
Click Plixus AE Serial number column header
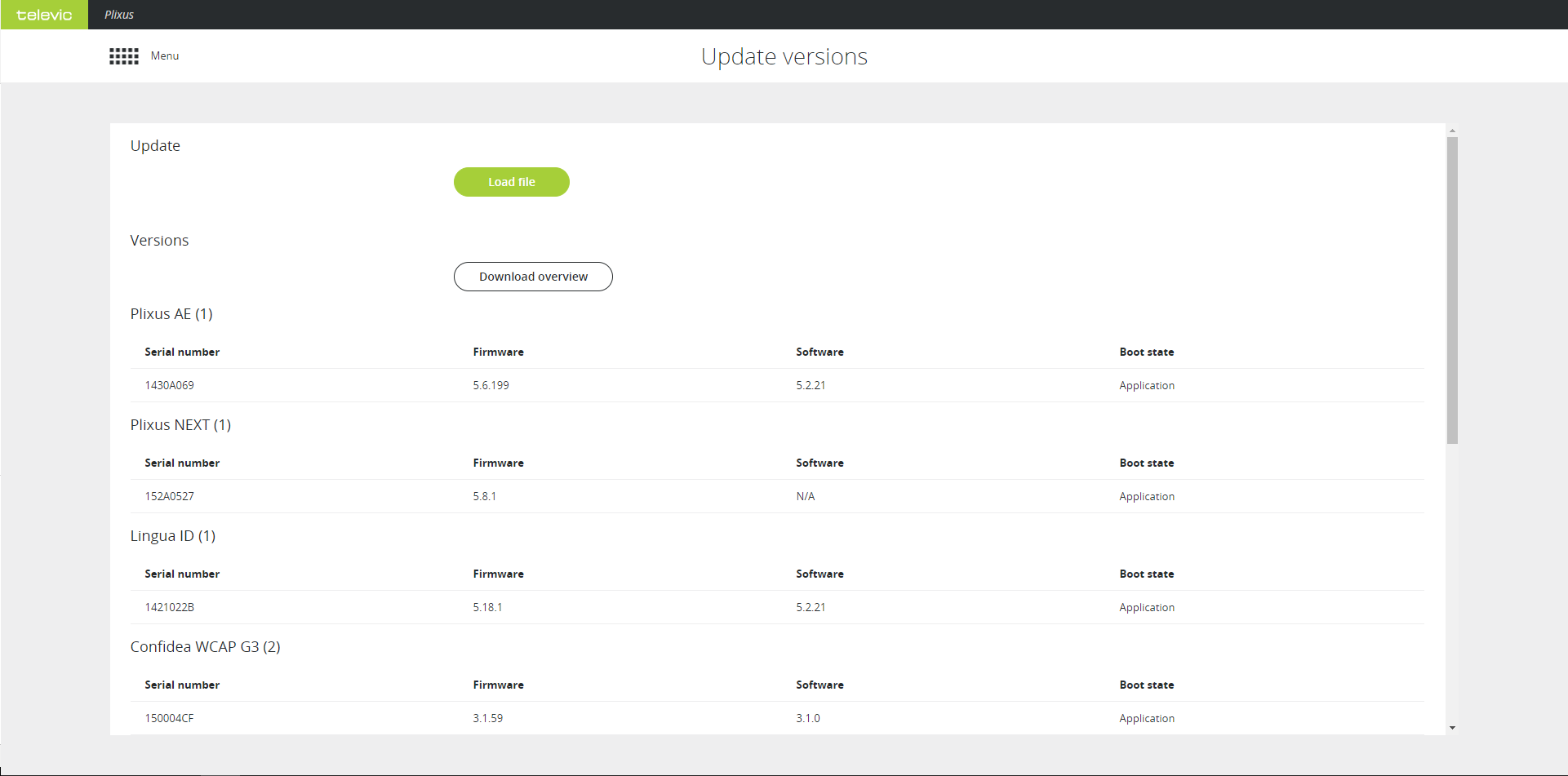coord(182,352)
